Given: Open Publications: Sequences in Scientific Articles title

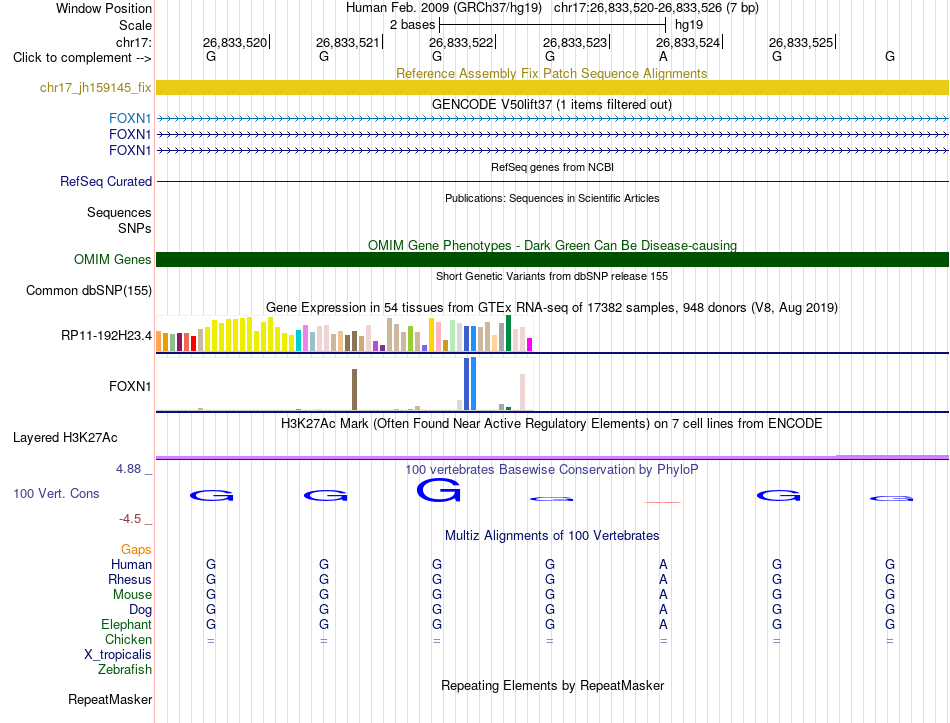Looking at the screenshot, I should click(552, 198).
